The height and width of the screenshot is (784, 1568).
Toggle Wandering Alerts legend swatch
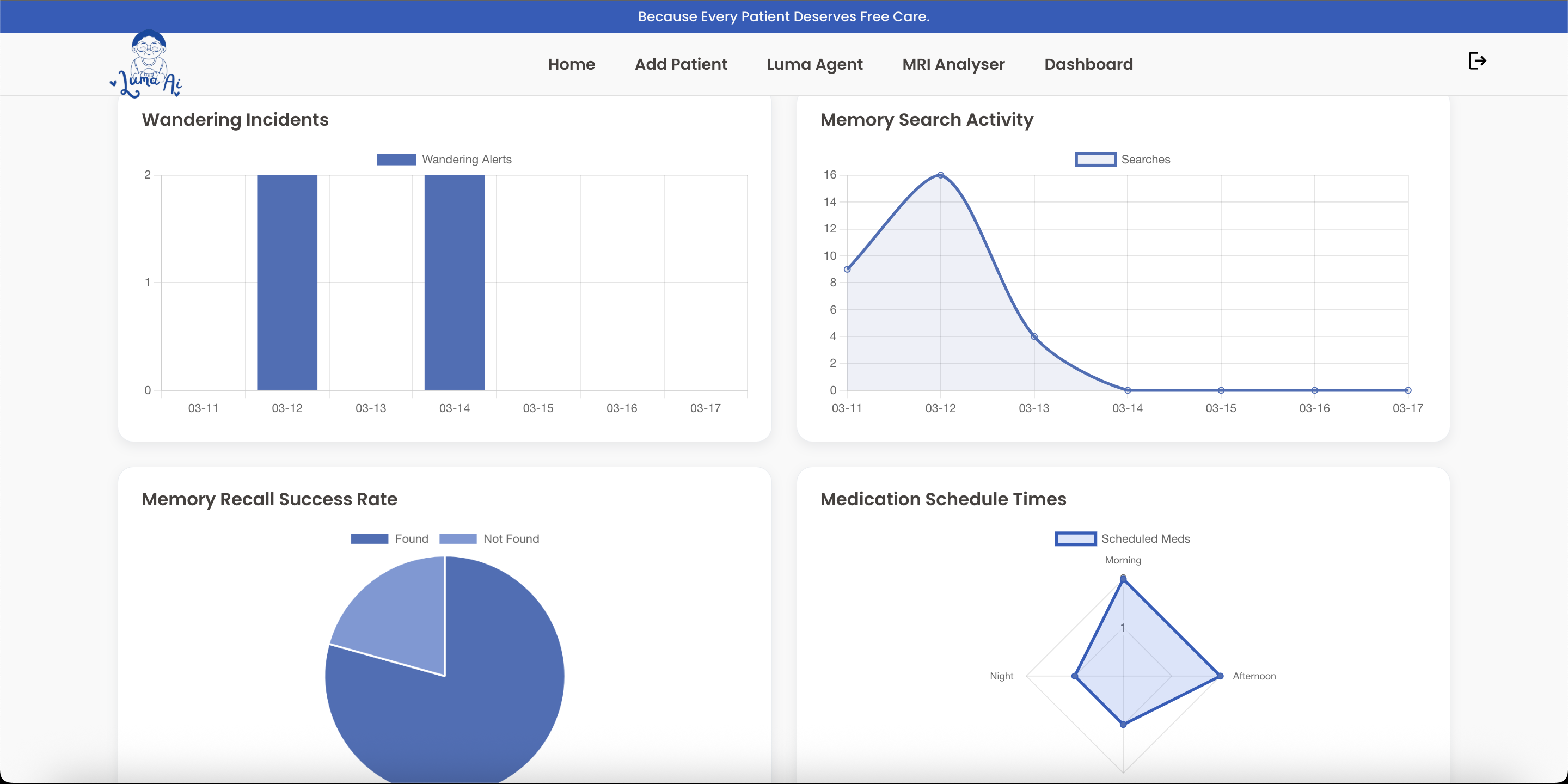click(x=396, y=160)
